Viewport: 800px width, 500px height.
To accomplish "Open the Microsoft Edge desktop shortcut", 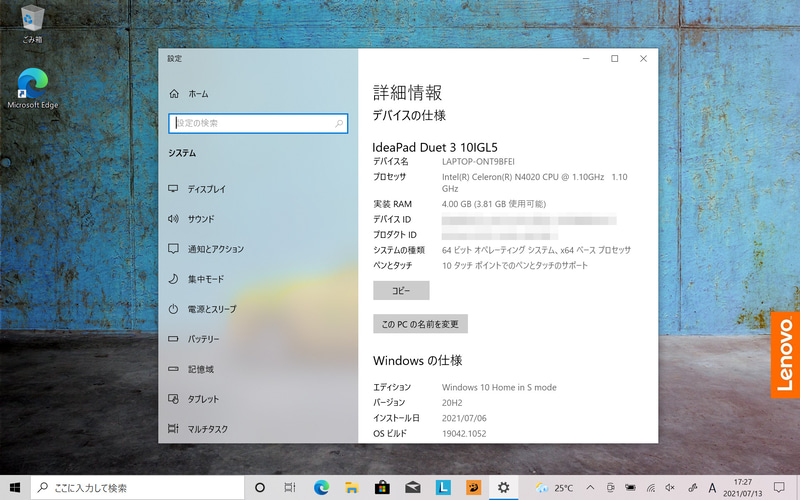I will (33, 88).
